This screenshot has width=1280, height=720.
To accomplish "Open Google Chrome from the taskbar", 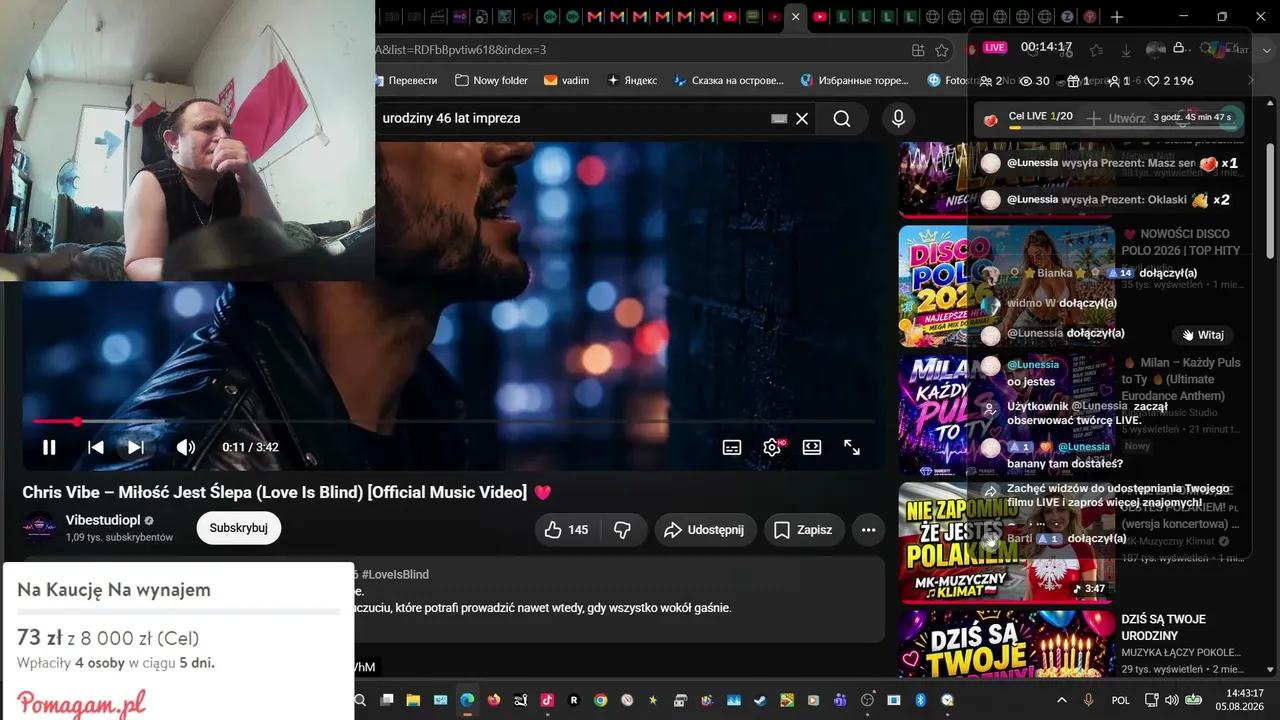I will (600, 700).
